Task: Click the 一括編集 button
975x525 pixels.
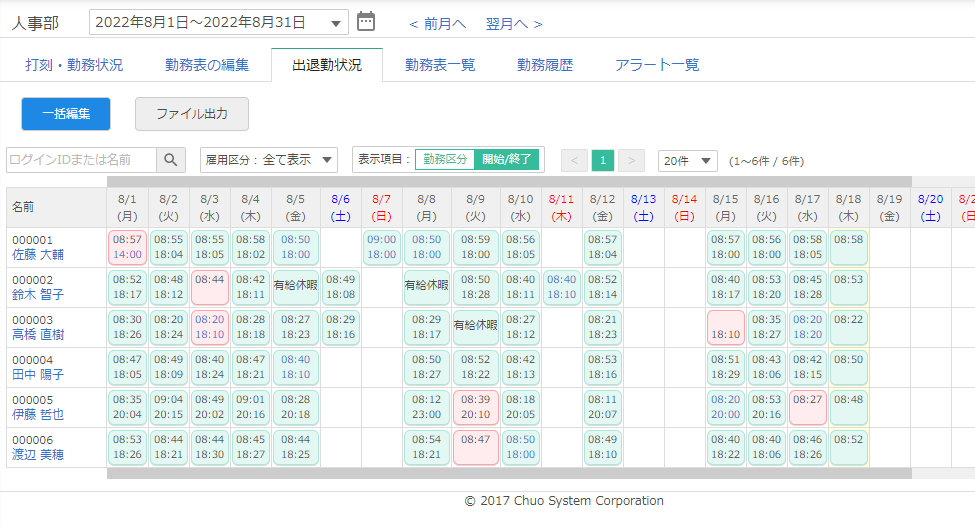Action: 66,114
